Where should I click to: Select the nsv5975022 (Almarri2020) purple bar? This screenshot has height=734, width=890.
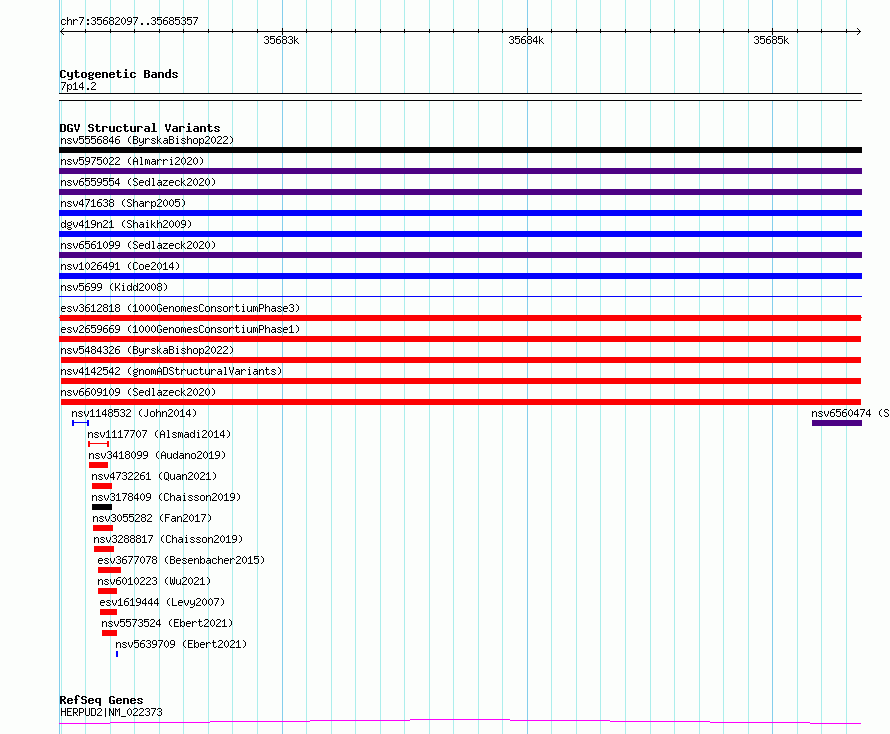click(x=460, y=171)
